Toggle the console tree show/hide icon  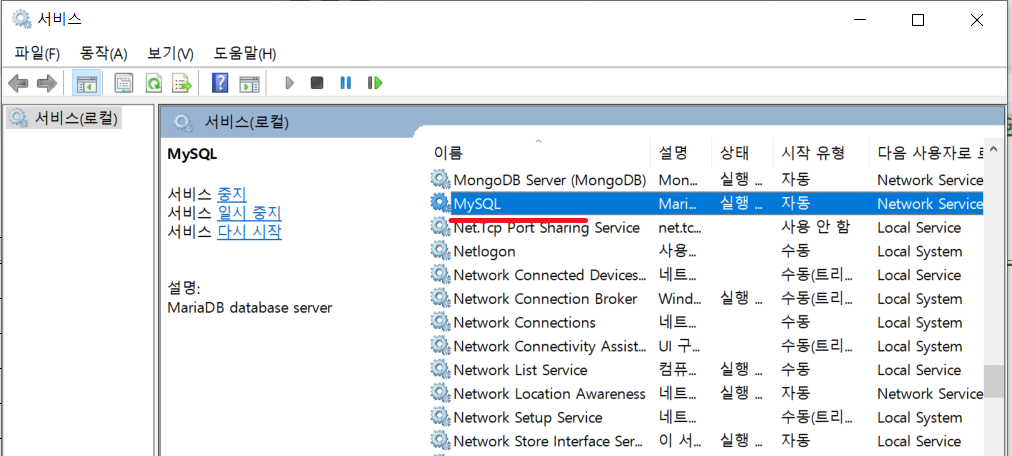click(86, 83)
